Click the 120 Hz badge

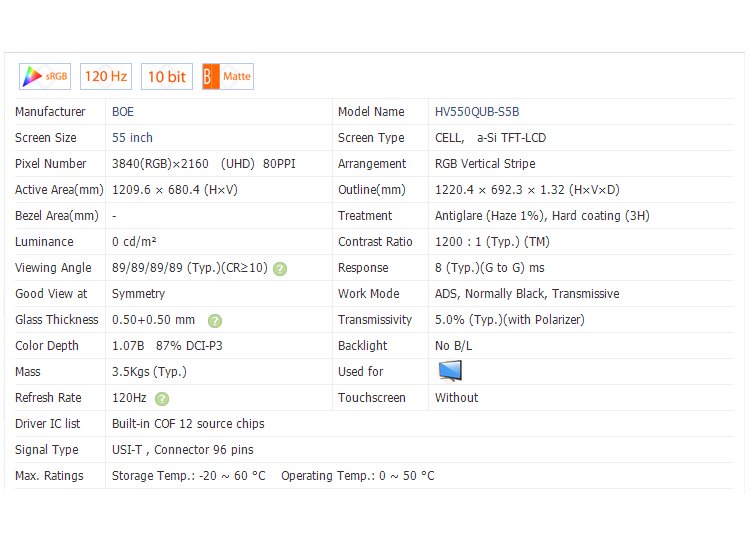click(106, 77)
